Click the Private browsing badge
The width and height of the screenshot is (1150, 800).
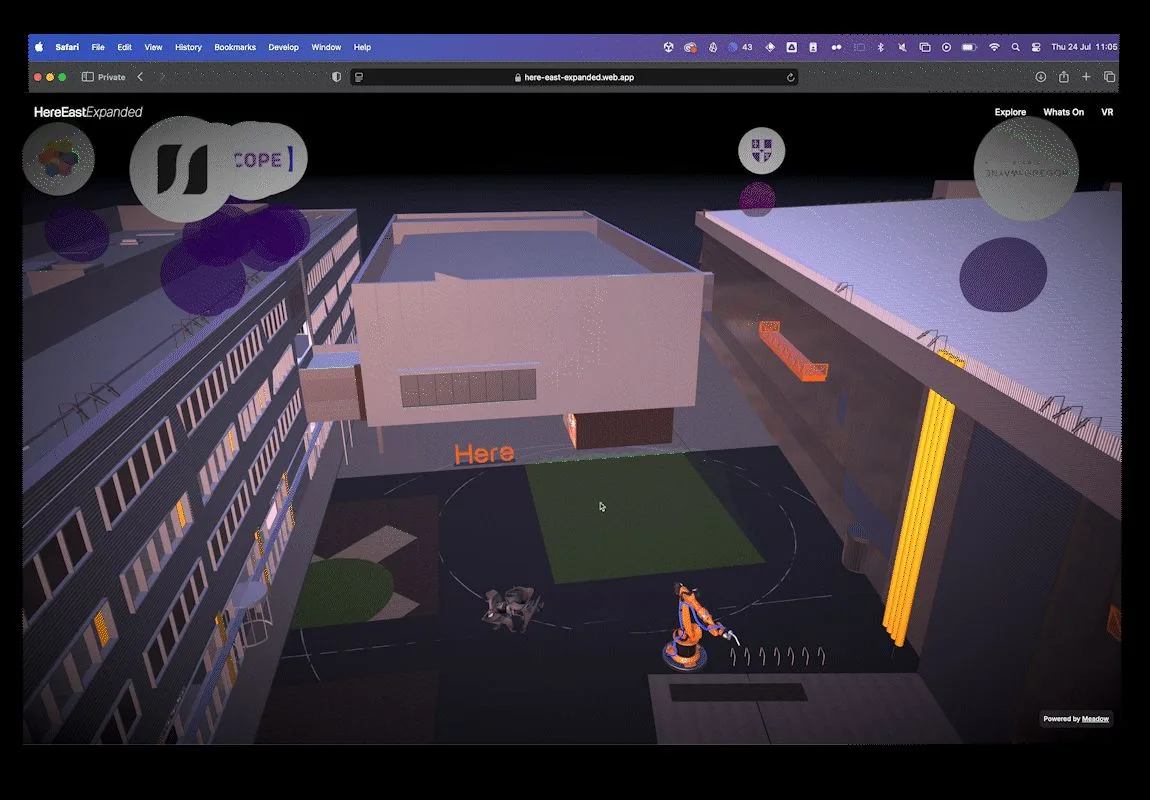tap(104, 76)
